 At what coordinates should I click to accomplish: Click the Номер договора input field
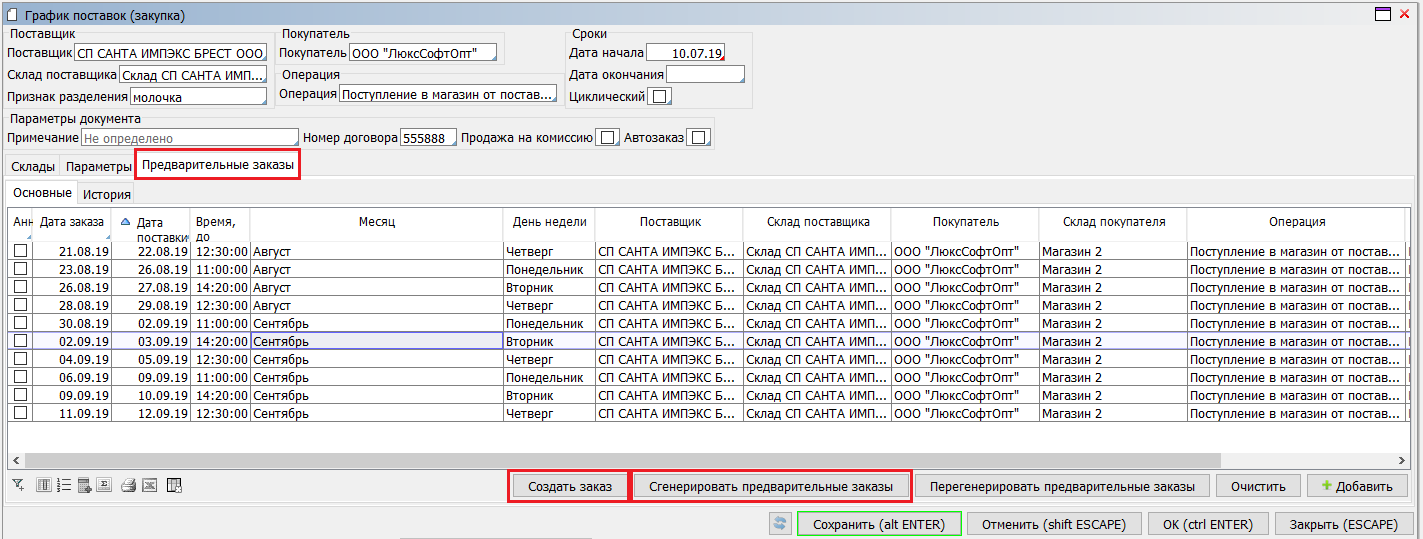click(428, 138)
